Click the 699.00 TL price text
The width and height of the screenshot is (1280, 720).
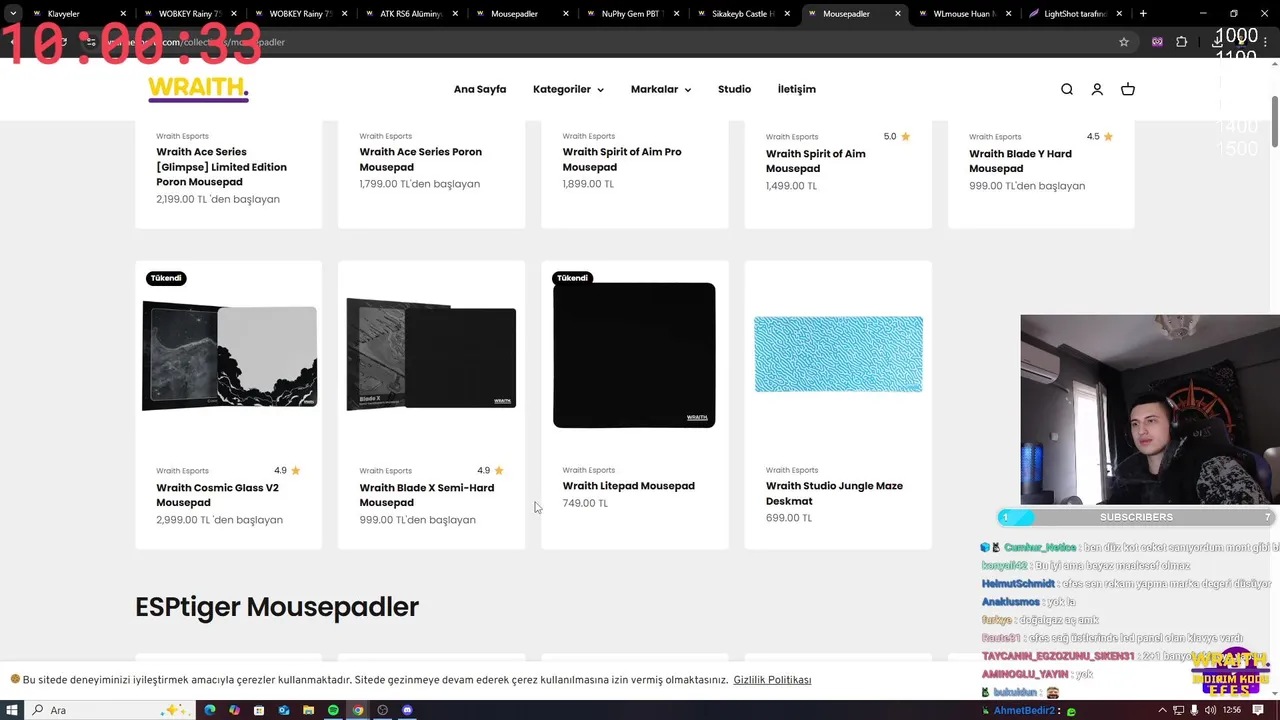[789, 518]
